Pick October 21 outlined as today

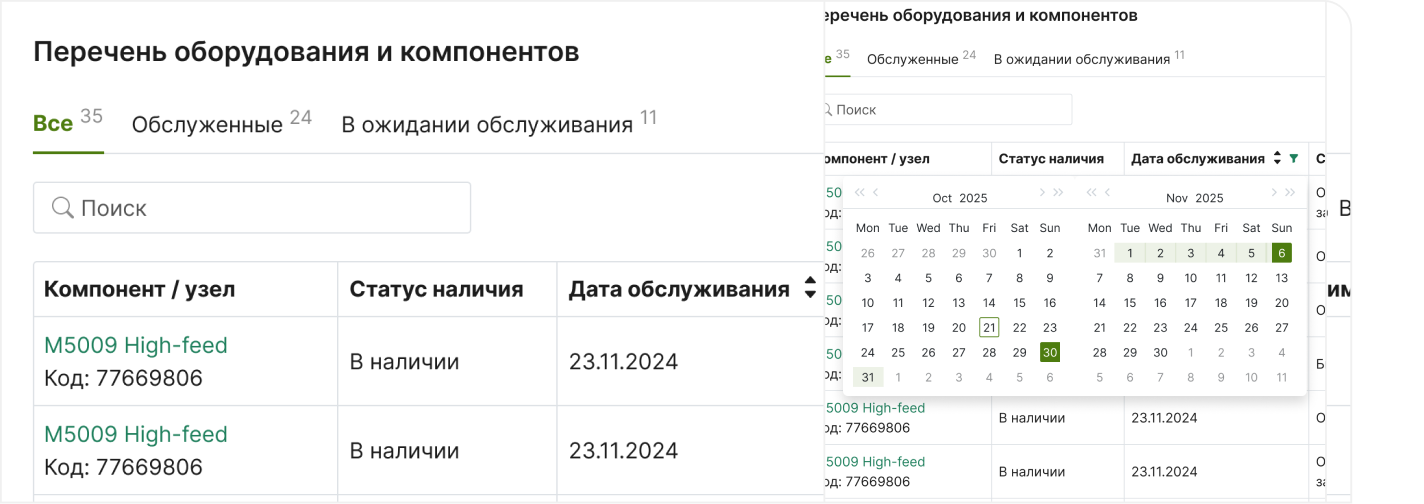tap(989, 327)
